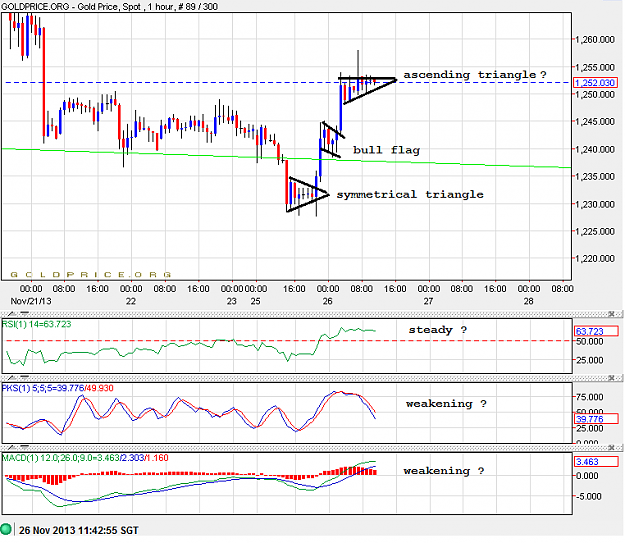625x543 pixels.
Task: Close the PKS stochastic indicator pane
Action: point(611,378)
